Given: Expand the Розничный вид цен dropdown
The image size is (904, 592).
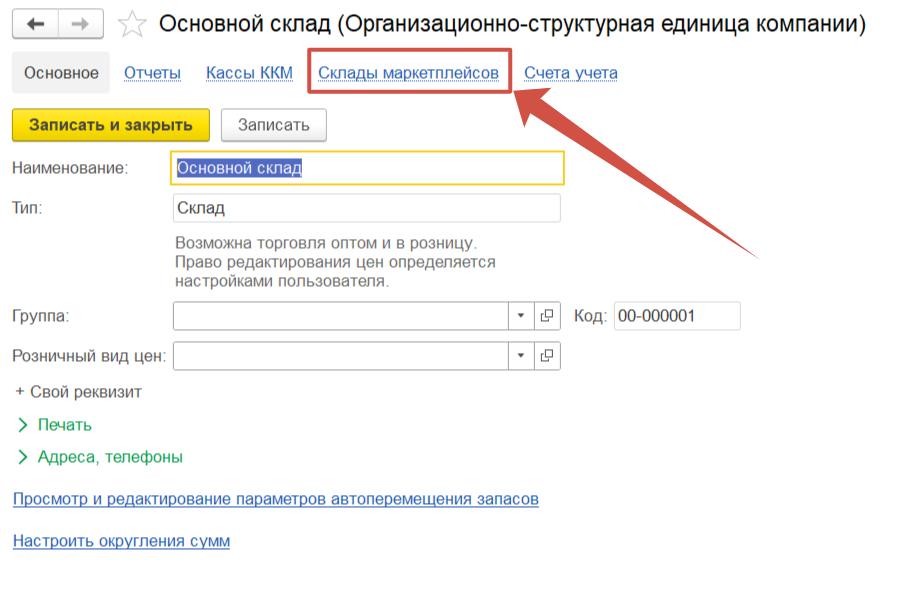Looking at the screenshot, I should pos(521,355).
